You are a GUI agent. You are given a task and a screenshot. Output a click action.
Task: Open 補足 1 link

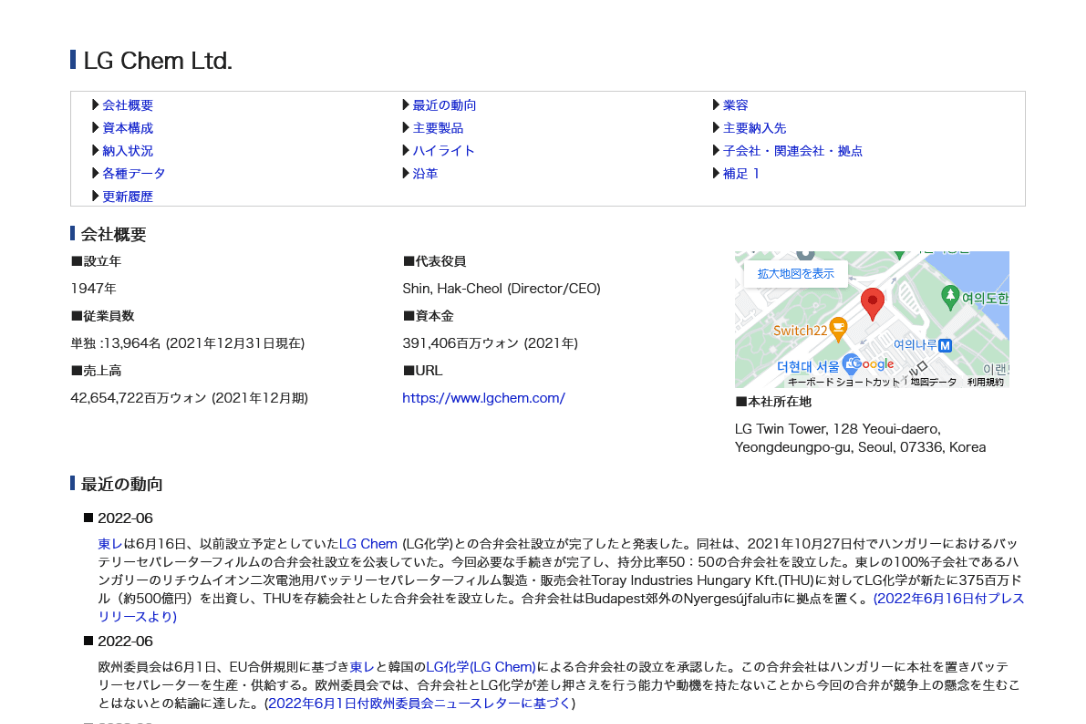(741, 174)
